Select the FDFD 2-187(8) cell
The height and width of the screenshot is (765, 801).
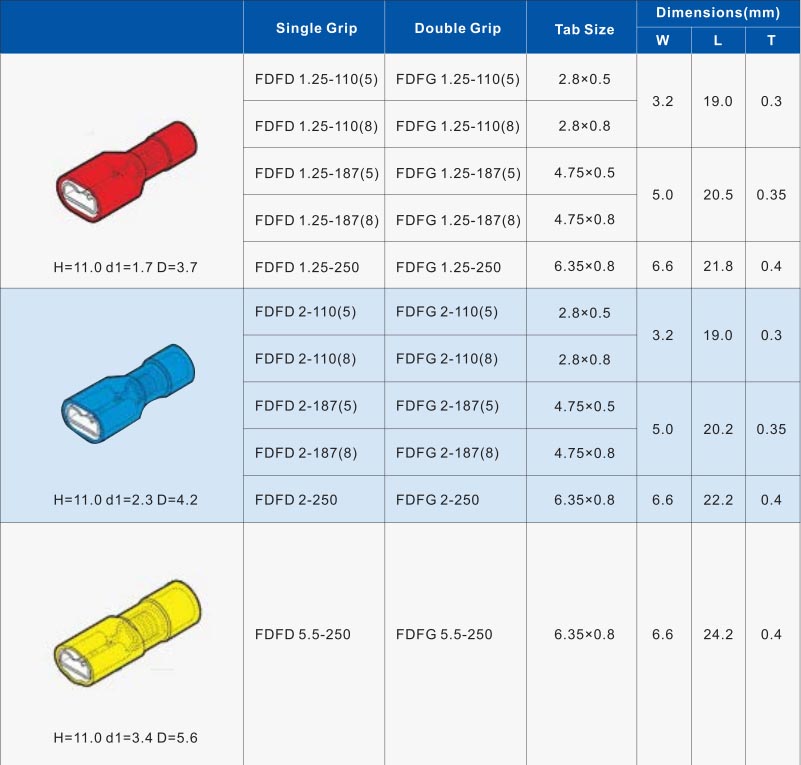313,453
